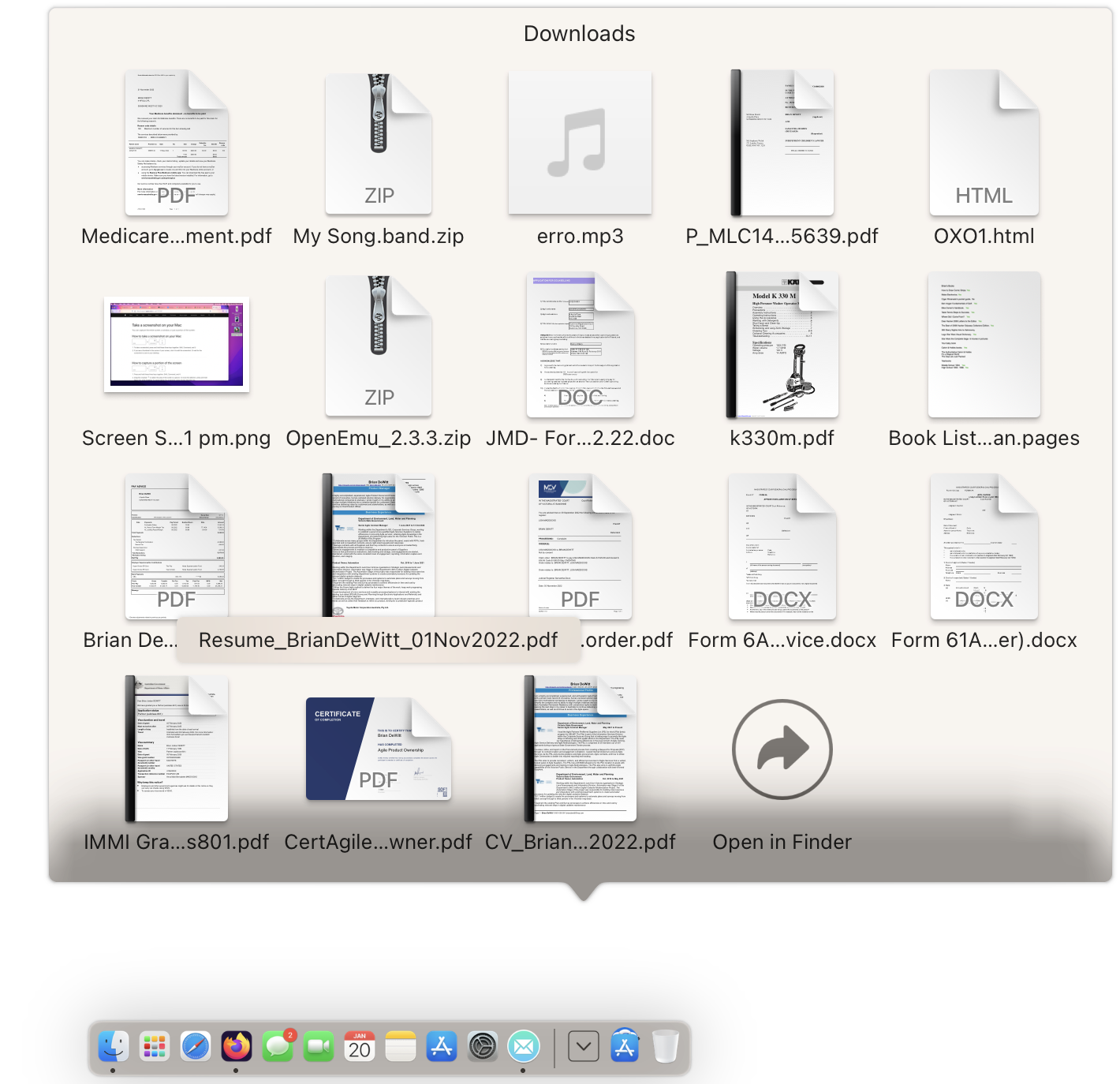The height and width of the screenshot is (1084, 1120).
Task: Open the Trash in the Dock
Action: coord(666,1047)
